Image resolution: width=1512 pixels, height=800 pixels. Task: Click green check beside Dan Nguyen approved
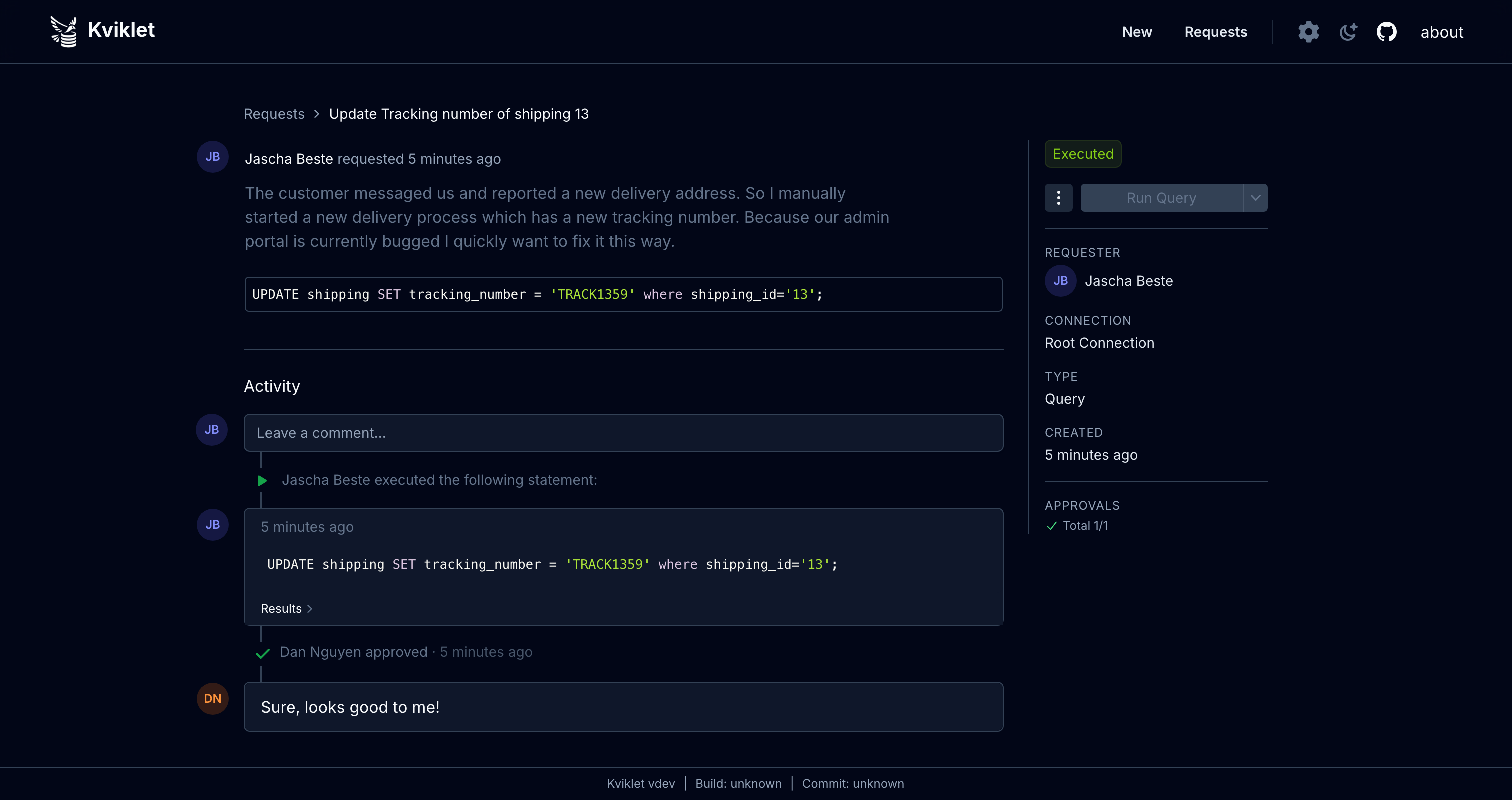[x=262, y=653]
